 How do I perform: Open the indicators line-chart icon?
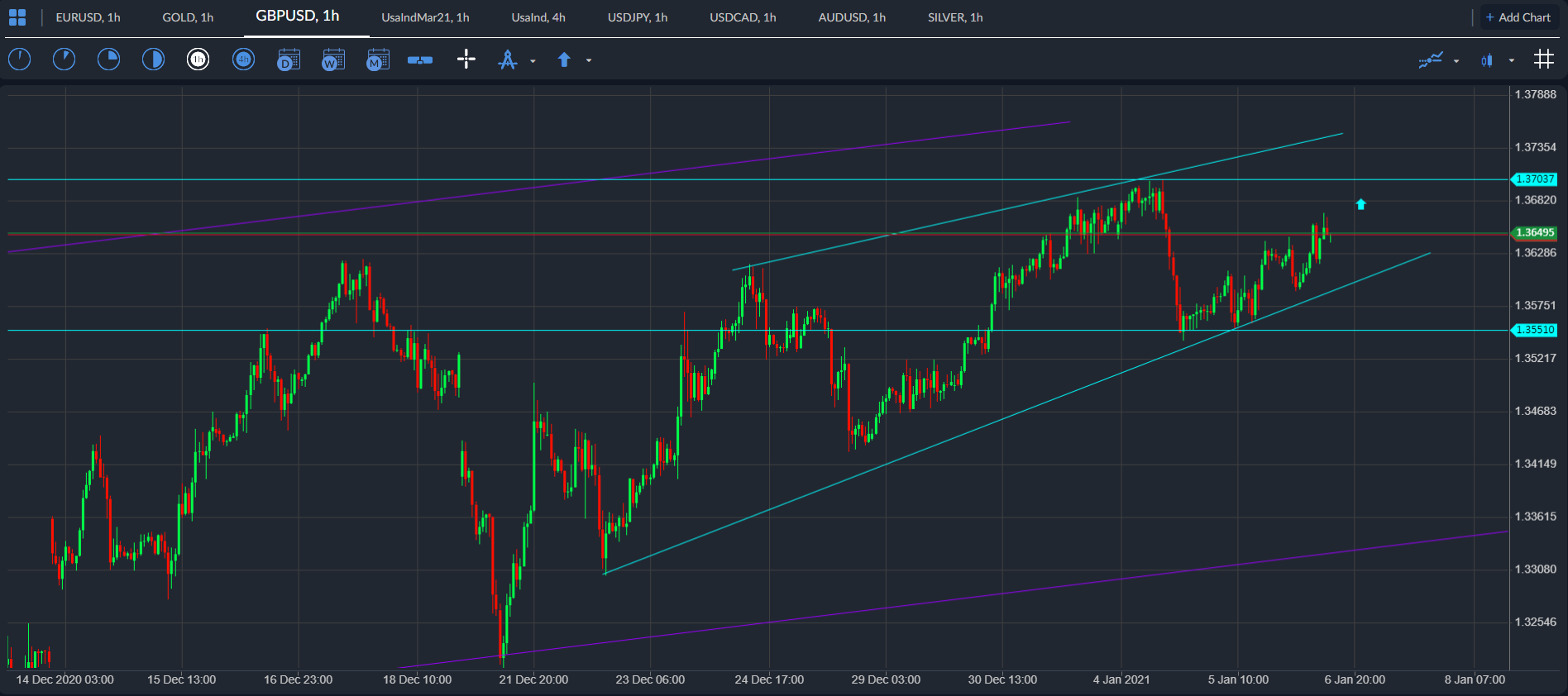1431,60
